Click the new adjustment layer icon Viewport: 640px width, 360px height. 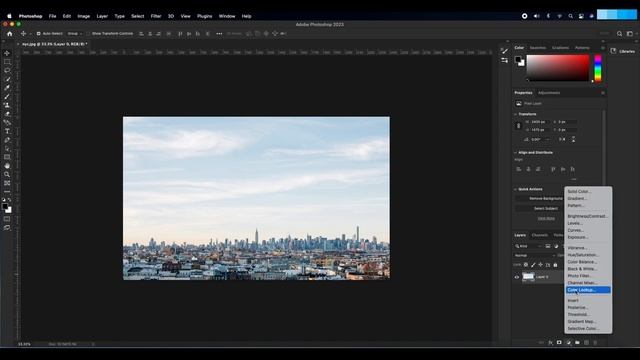(x=568, y=343)
